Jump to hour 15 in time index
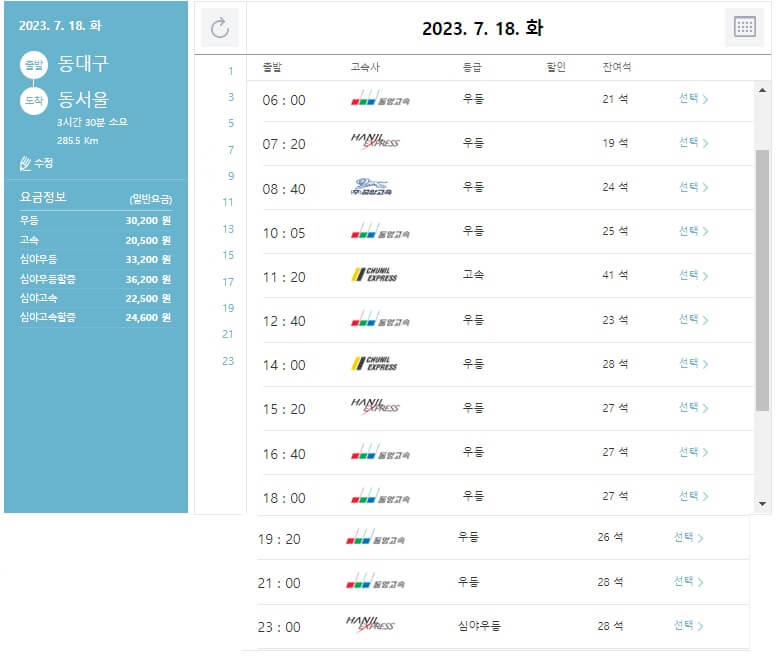This screenshot has width=779, height=659. tap(228, 255)
